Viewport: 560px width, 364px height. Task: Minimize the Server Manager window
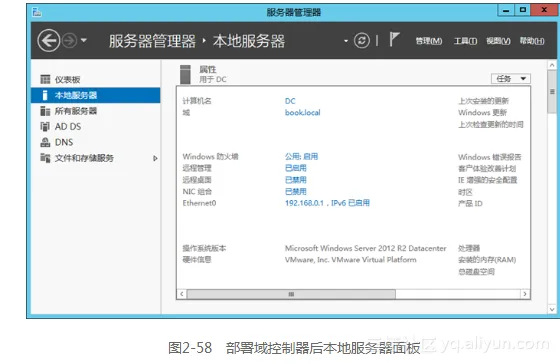click(x=506, y=10)
